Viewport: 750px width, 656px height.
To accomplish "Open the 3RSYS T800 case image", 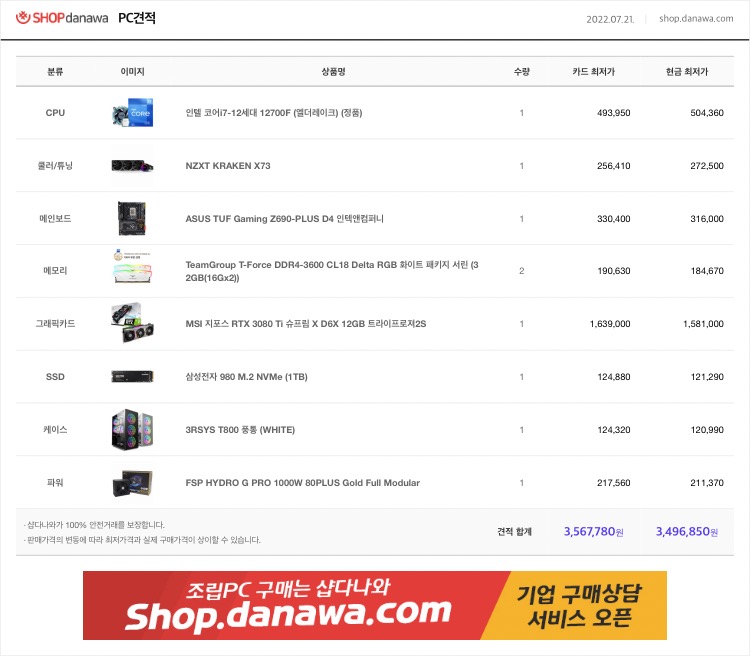I will click(132, 429).
